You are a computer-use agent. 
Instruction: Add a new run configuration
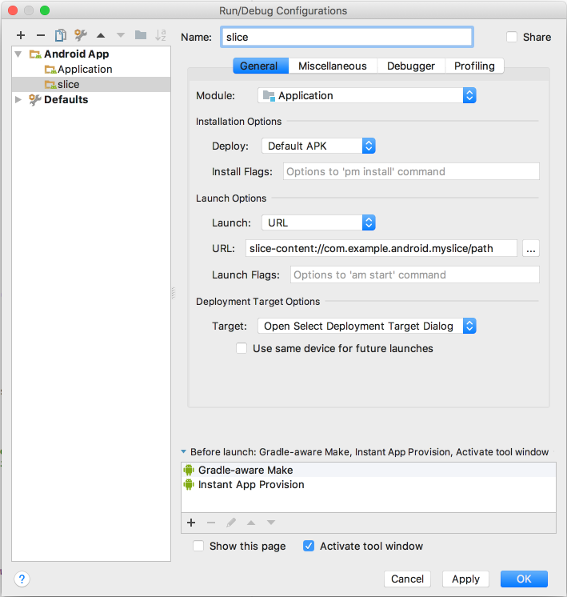21,35
